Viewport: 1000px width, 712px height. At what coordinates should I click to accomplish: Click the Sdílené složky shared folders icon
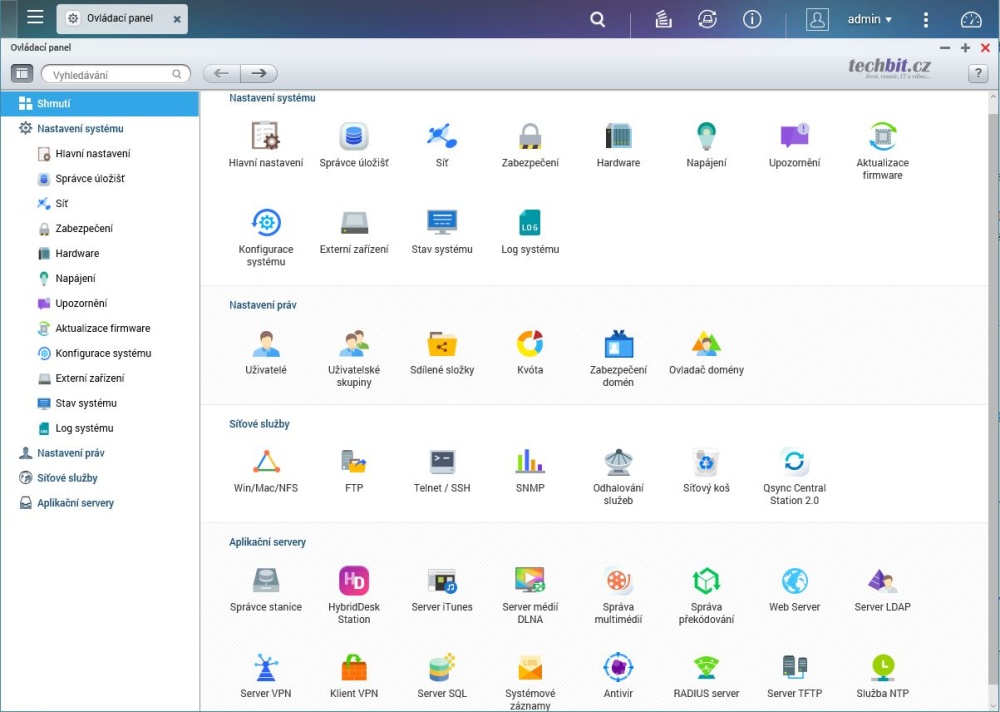442,345
